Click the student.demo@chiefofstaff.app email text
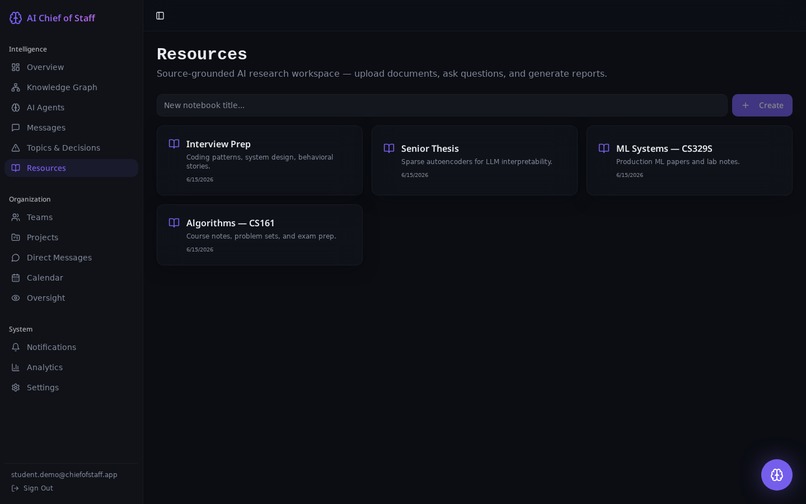This screenshot has width=806, height=504. pyautogui.click(x=64, y=475)
